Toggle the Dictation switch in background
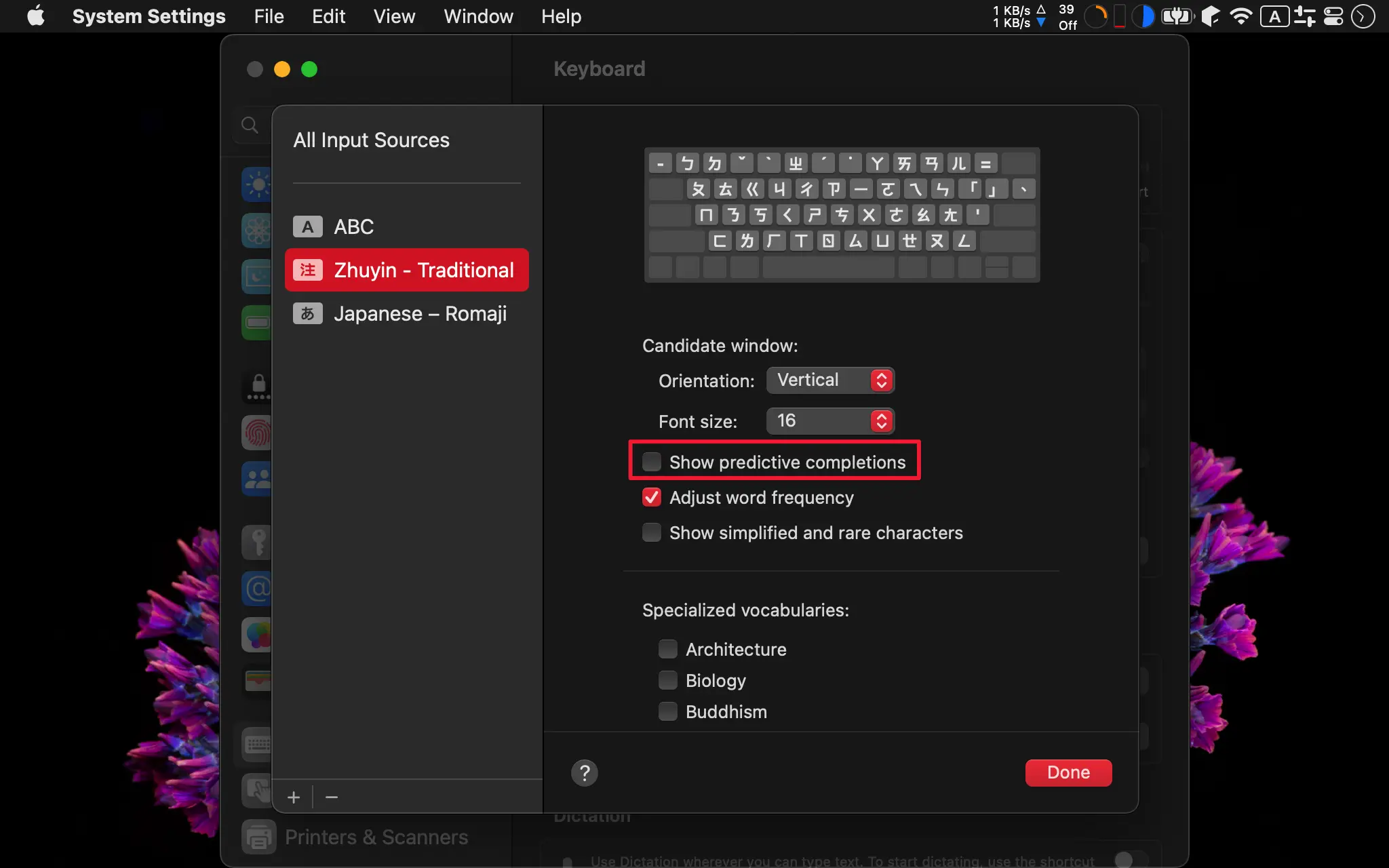 [1131, 859]
